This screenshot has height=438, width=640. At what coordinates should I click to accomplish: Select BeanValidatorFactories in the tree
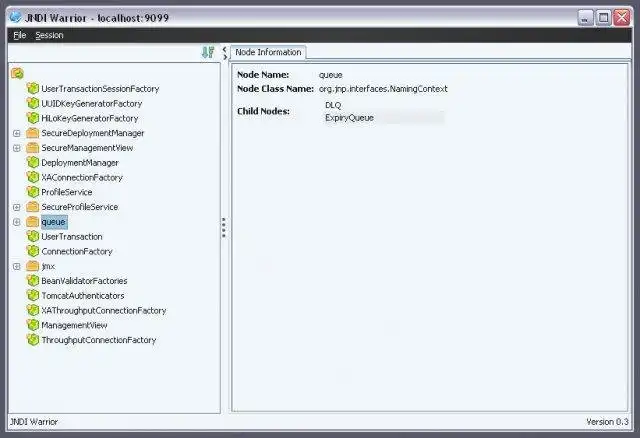click(84, 281)
